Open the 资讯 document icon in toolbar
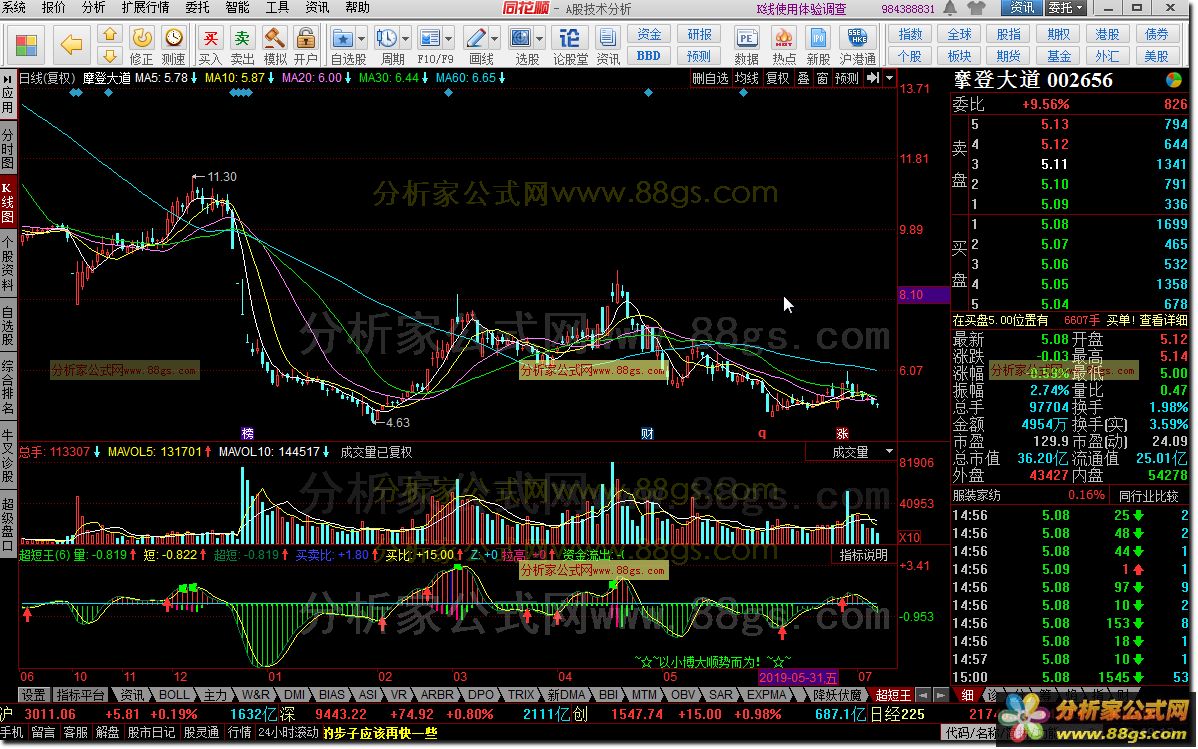The width and height of the screenshot is (1198, 749). click(608, 38)
